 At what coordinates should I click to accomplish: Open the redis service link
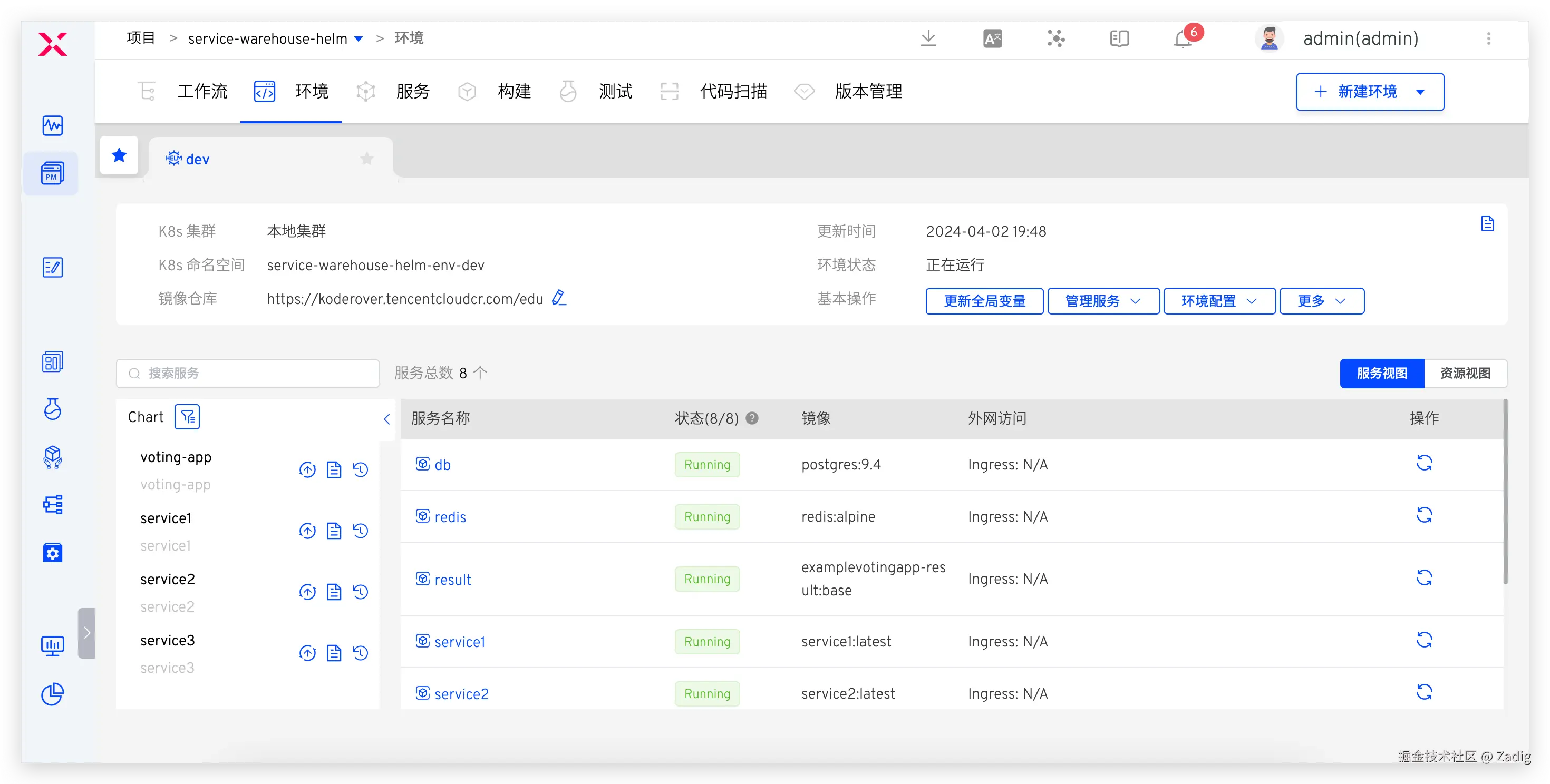pyautogui.click(x=450, y=517)
